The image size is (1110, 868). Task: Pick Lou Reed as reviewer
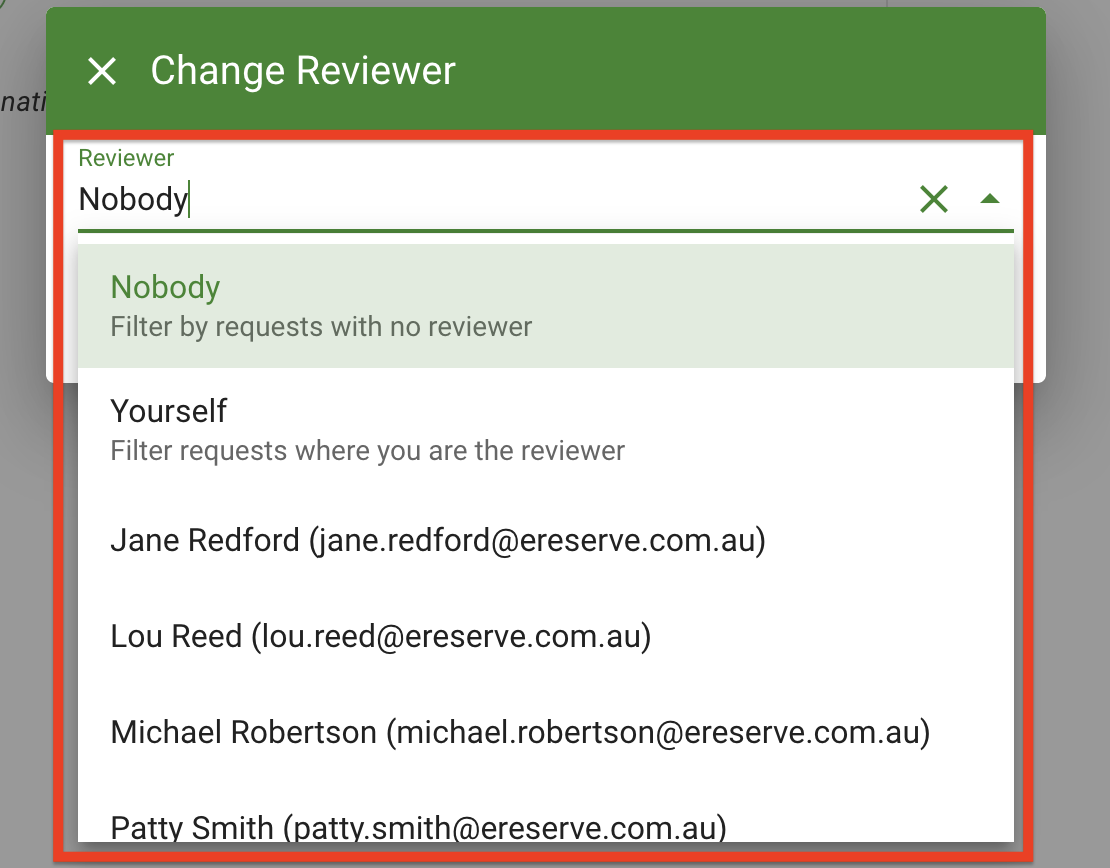coord(380,636)
